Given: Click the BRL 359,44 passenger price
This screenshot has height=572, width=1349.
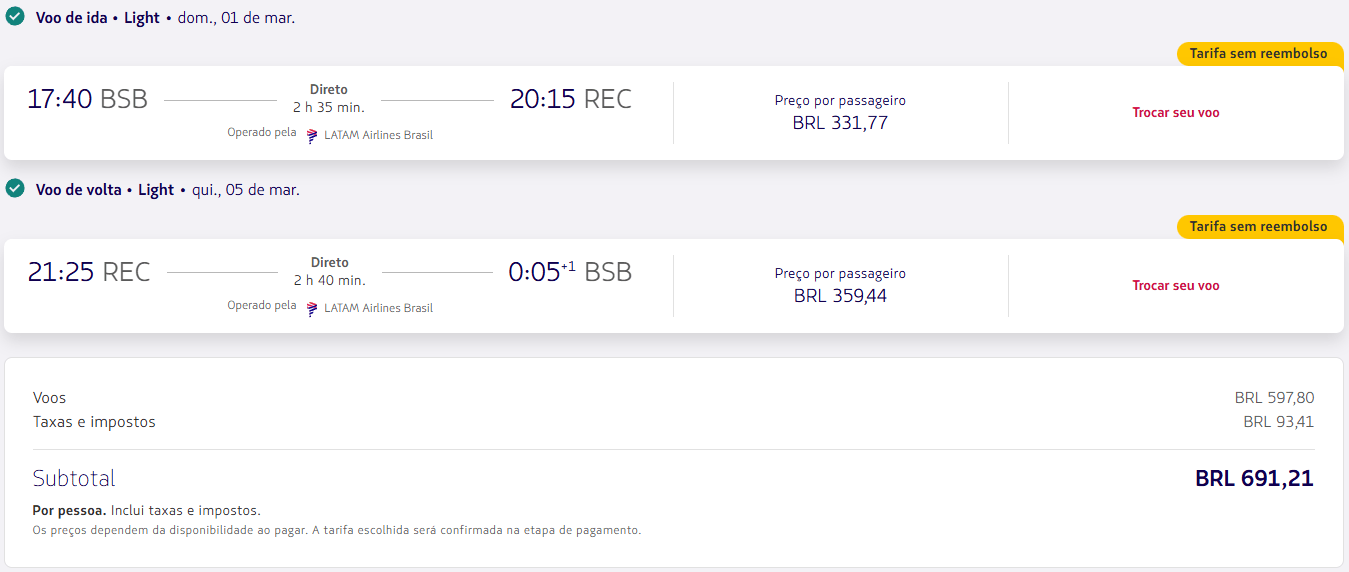Looking at the screenshot, I should (840, 296).
